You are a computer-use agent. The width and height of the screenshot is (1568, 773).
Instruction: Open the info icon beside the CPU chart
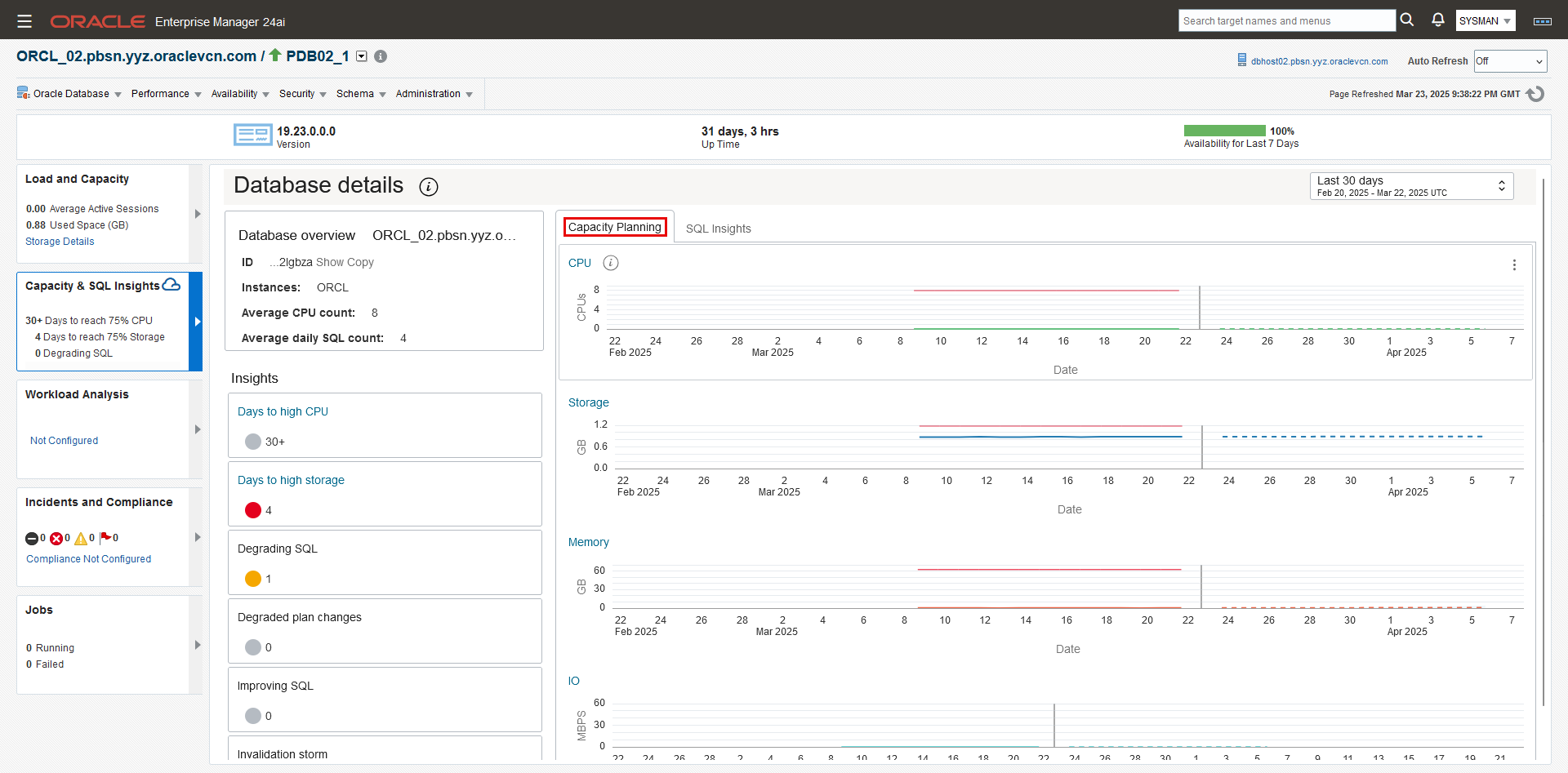click(x=611, y=263)
